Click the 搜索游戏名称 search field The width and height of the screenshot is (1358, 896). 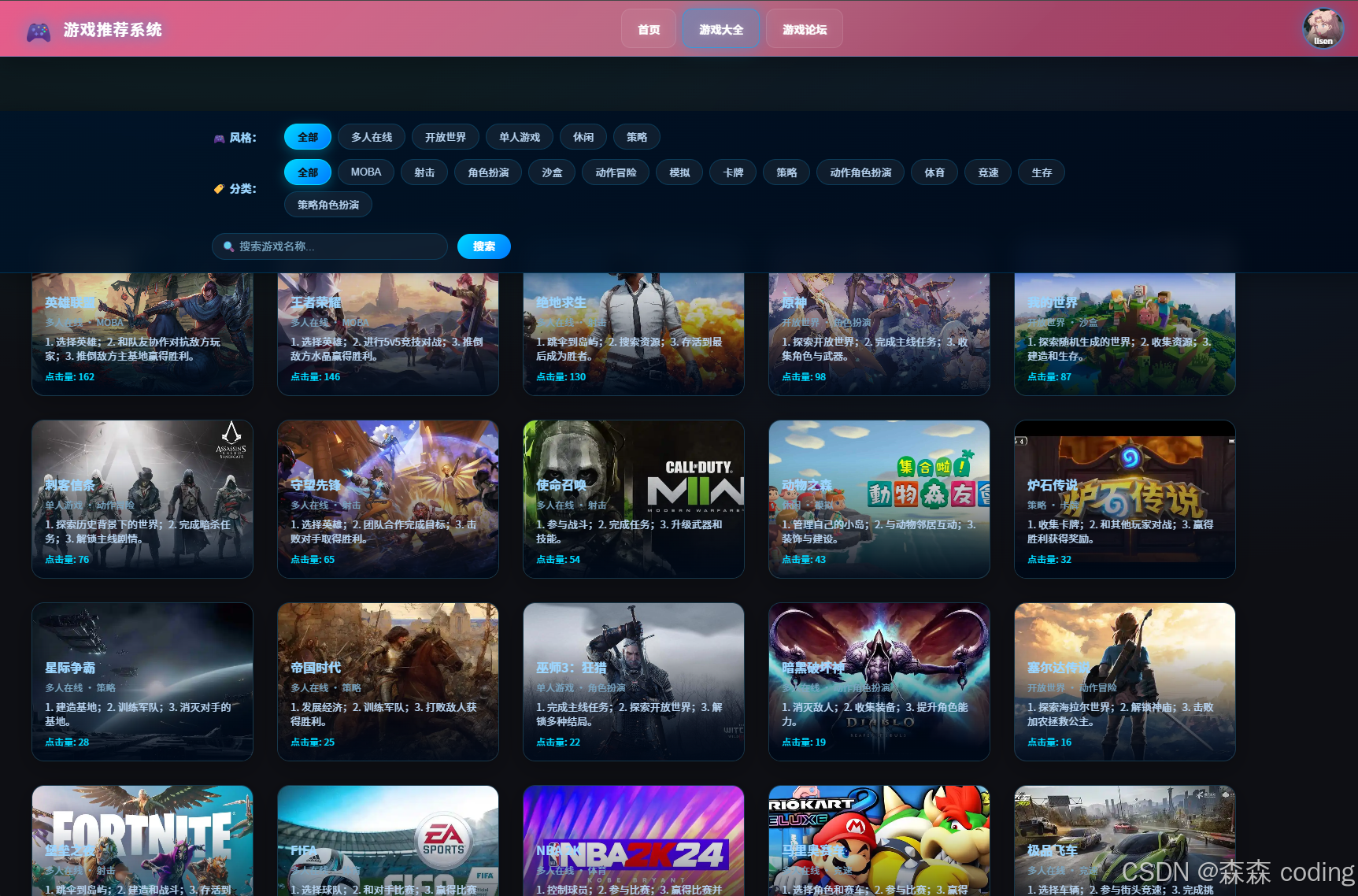(x=330, y=246)
